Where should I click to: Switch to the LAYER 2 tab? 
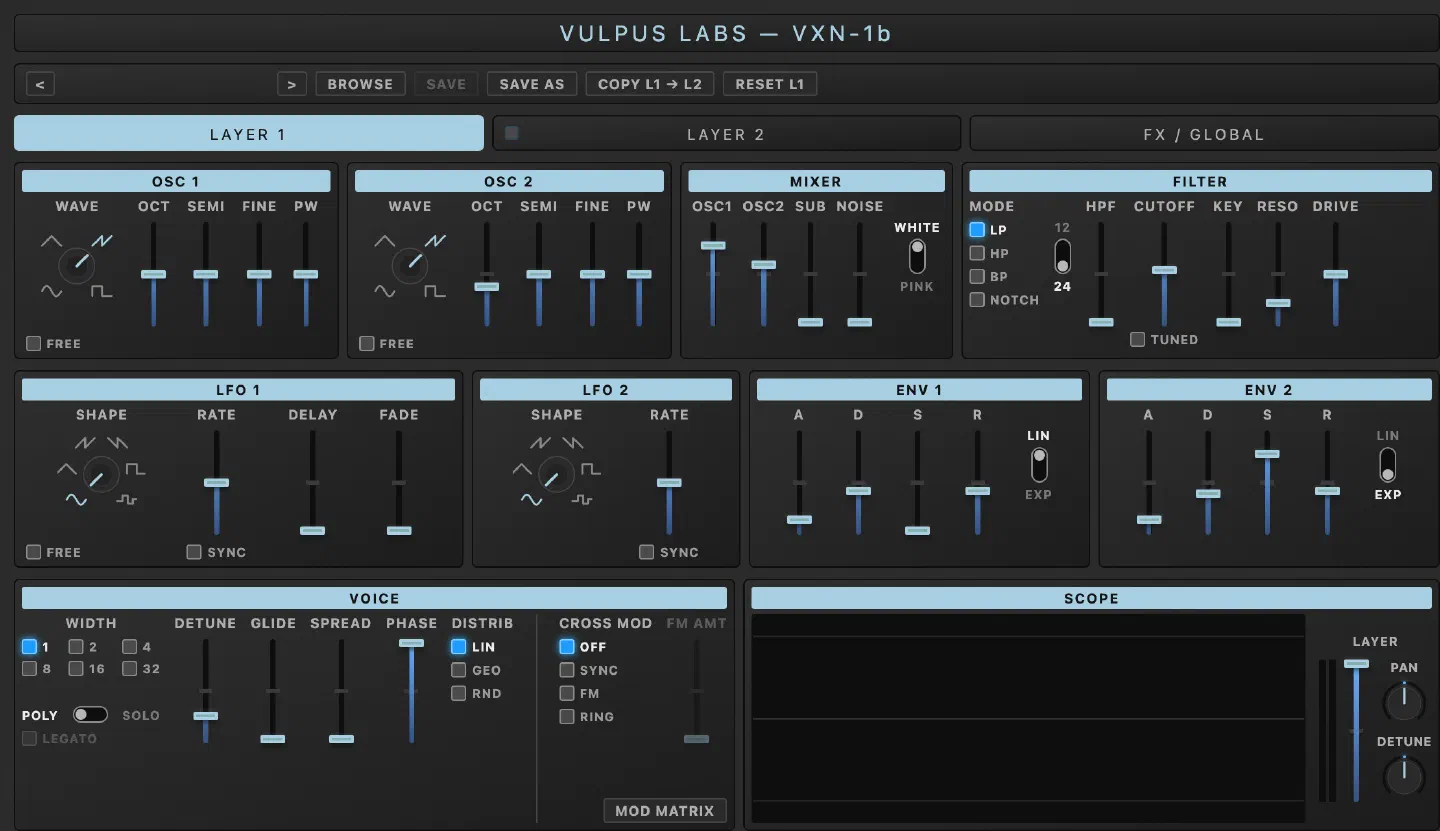click(726, 134)
